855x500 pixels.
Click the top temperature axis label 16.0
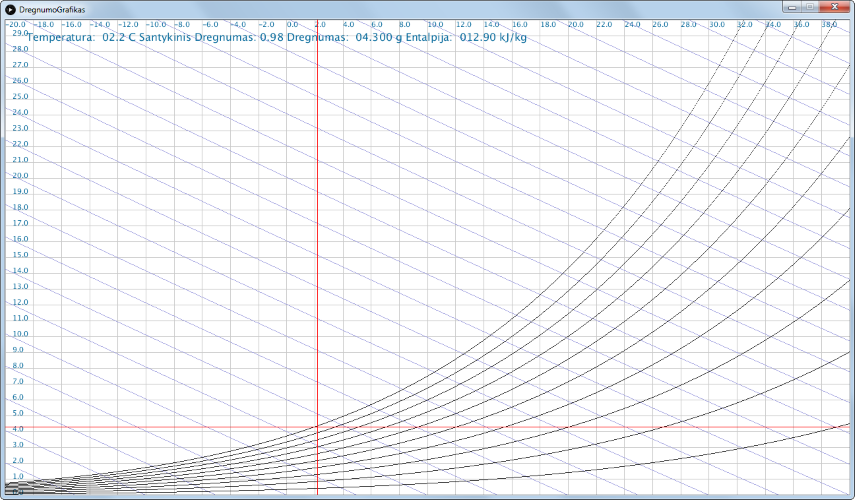click(520, 25)
